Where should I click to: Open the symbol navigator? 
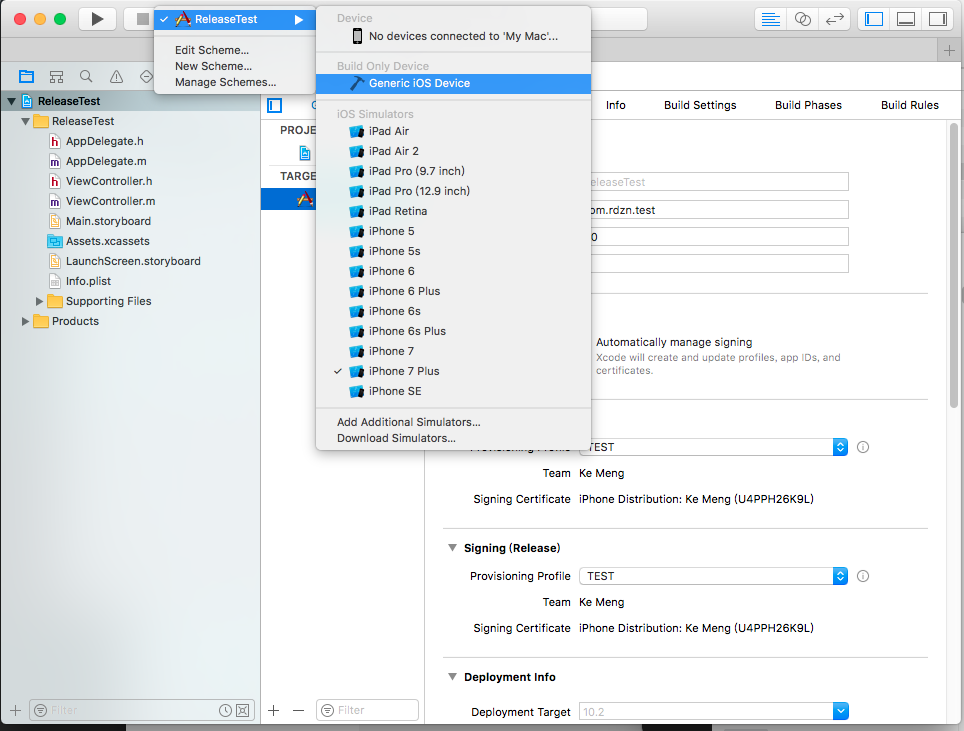[57, 76]
